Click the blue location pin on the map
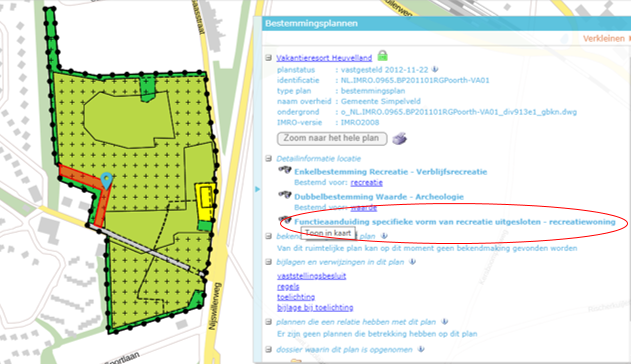This screenshot has height=364, width=631. tap(106, 181)
